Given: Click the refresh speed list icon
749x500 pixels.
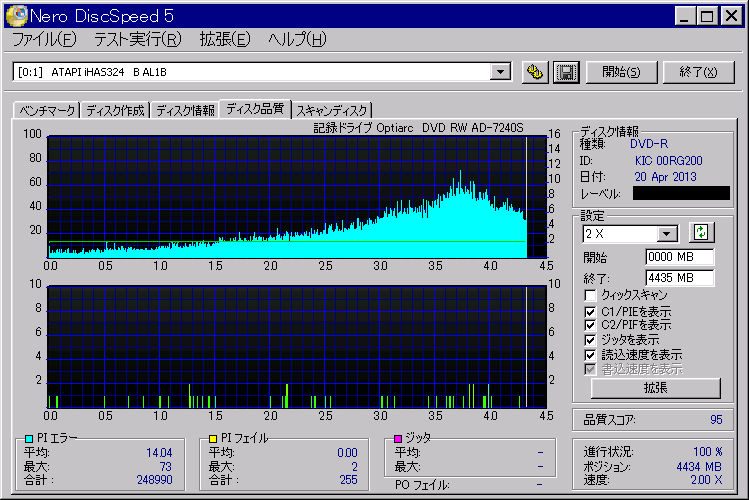Looking at the screenshot, I should pyautogui.click(x=701, y=233).
